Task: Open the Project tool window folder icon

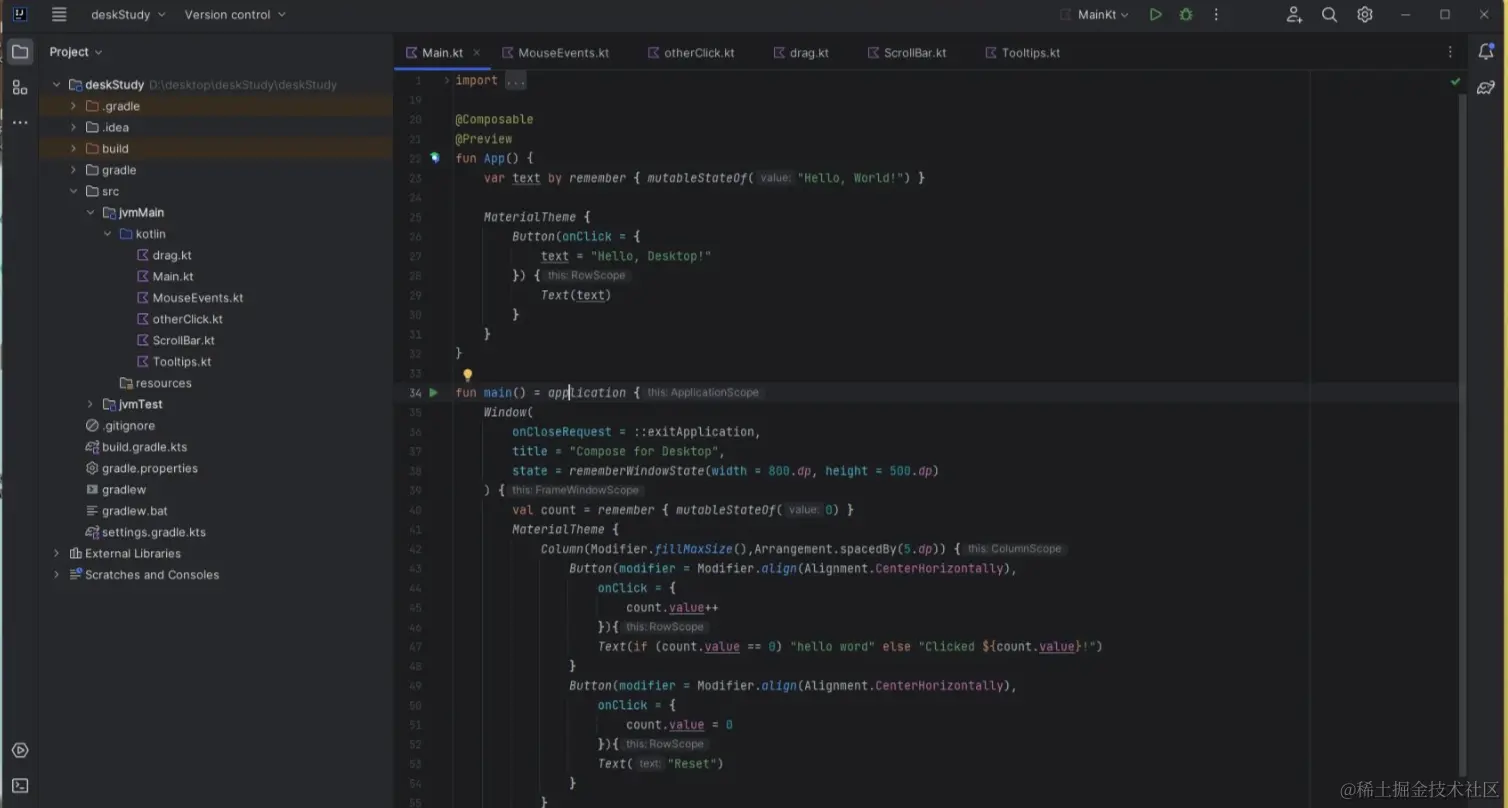Action: pyautogui.click(x=20, y=52)
